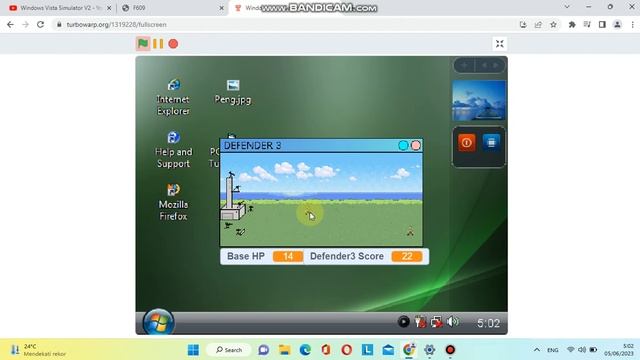
Task: Open Settings gear on the Windows taskbar
Action: point(429,350)
